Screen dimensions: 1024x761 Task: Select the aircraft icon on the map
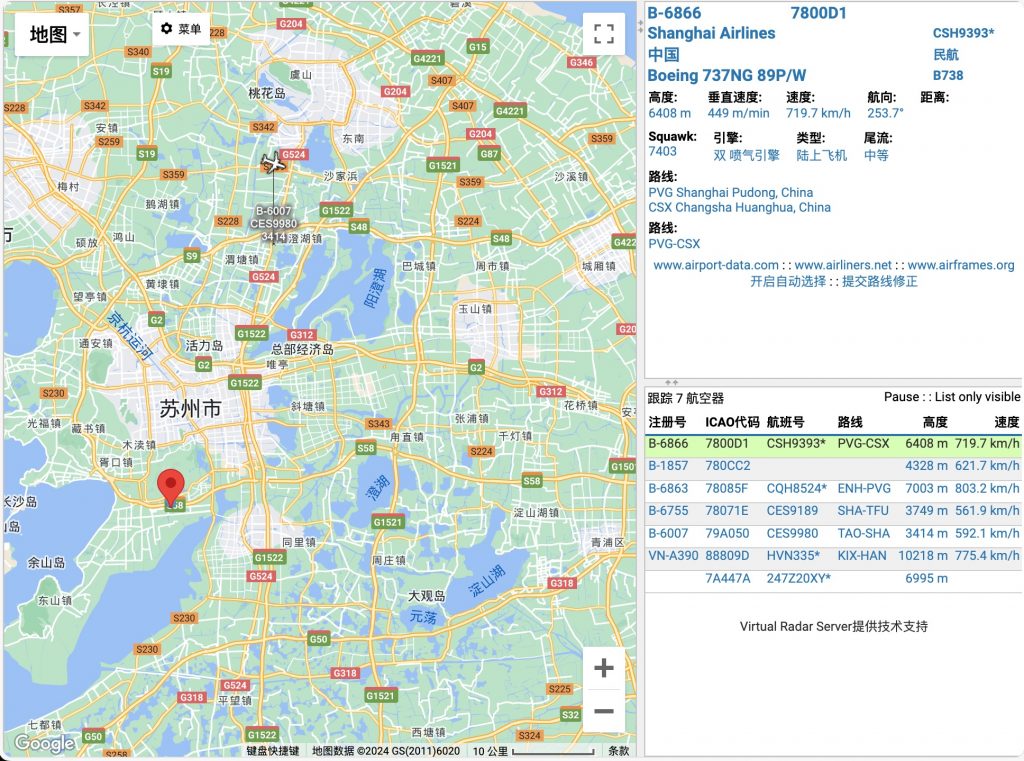click(272, 164)
